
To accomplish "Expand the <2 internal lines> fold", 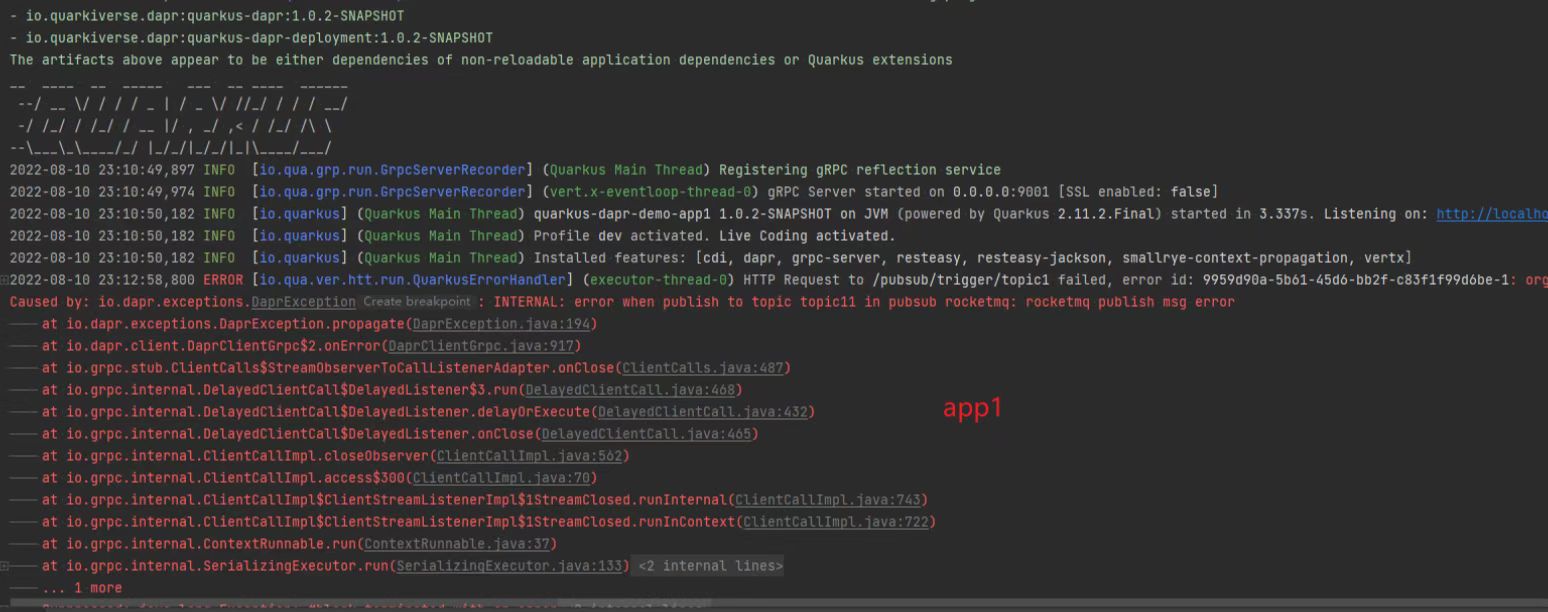I will tap(710, 566).
